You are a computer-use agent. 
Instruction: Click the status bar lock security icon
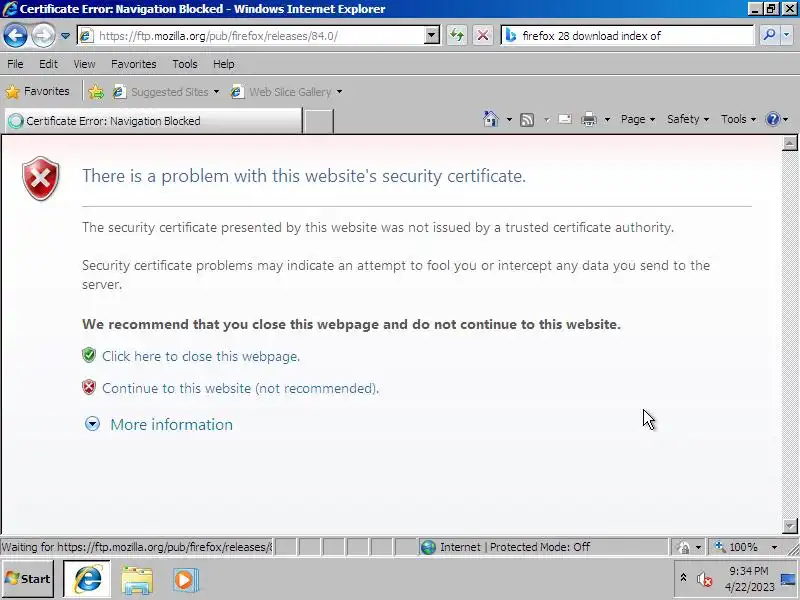click(x=683, y=547)
